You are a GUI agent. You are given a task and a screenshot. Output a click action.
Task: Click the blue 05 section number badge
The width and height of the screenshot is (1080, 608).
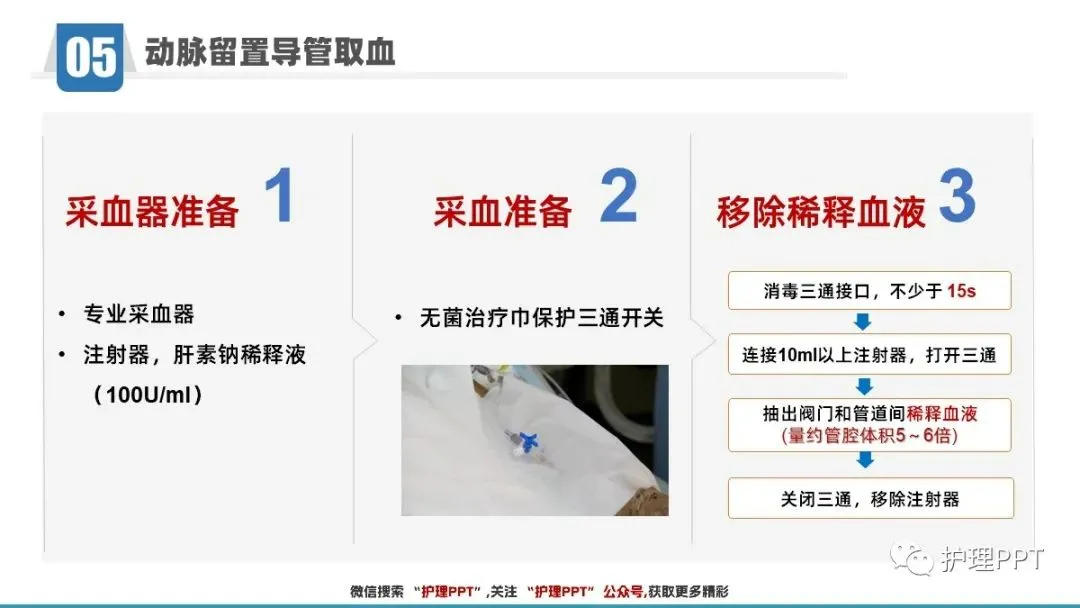pyautogui.click(x=90, y=57)
